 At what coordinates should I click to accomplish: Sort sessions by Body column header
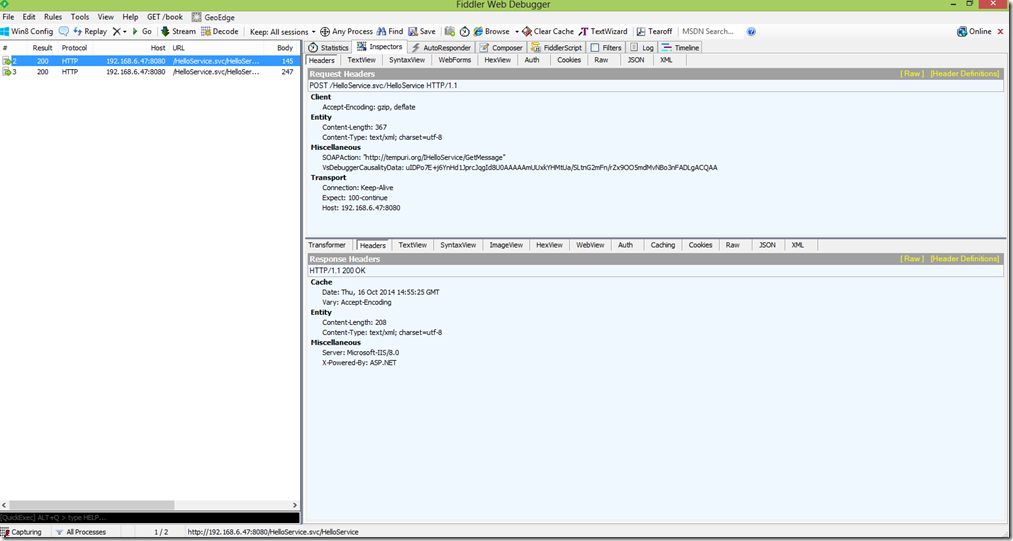tap(285, 48)
